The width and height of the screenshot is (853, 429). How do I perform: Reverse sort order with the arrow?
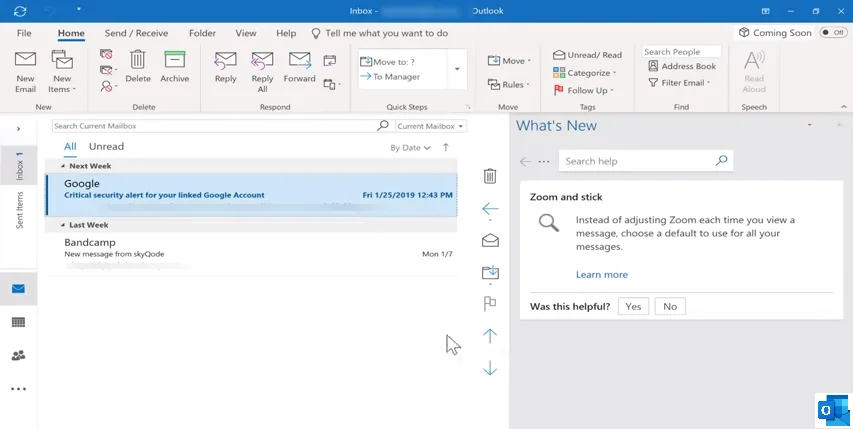[446, 147]
